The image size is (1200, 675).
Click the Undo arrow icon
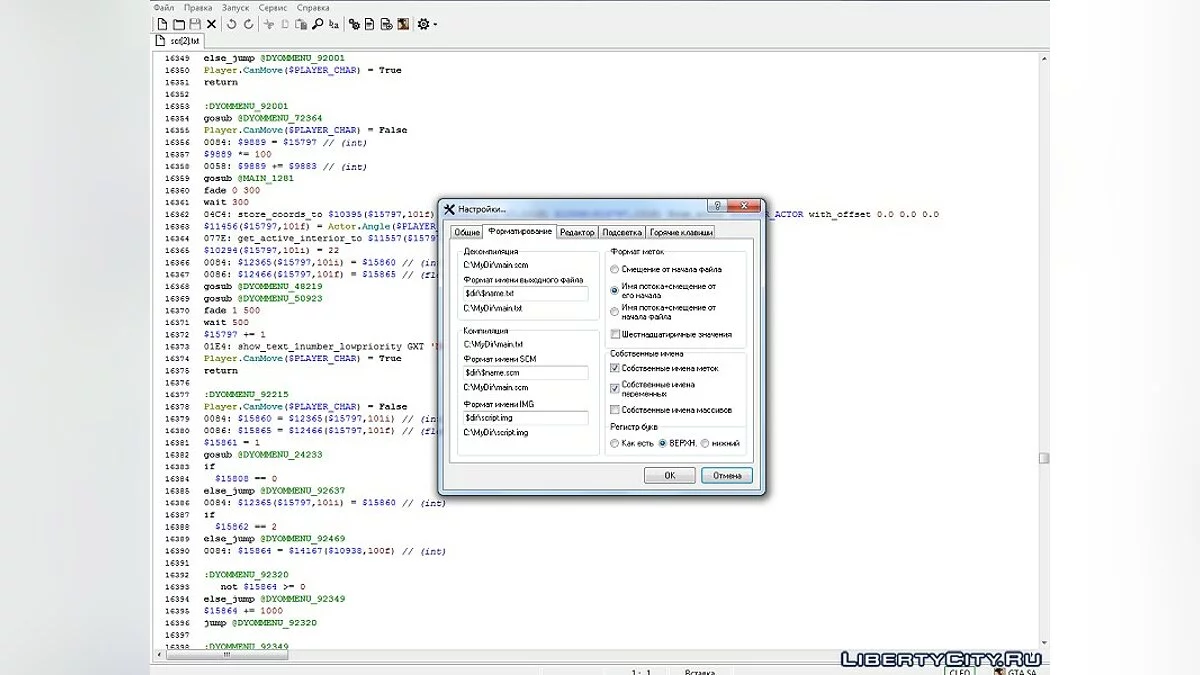pyautogui.click(x=232, y=24)
